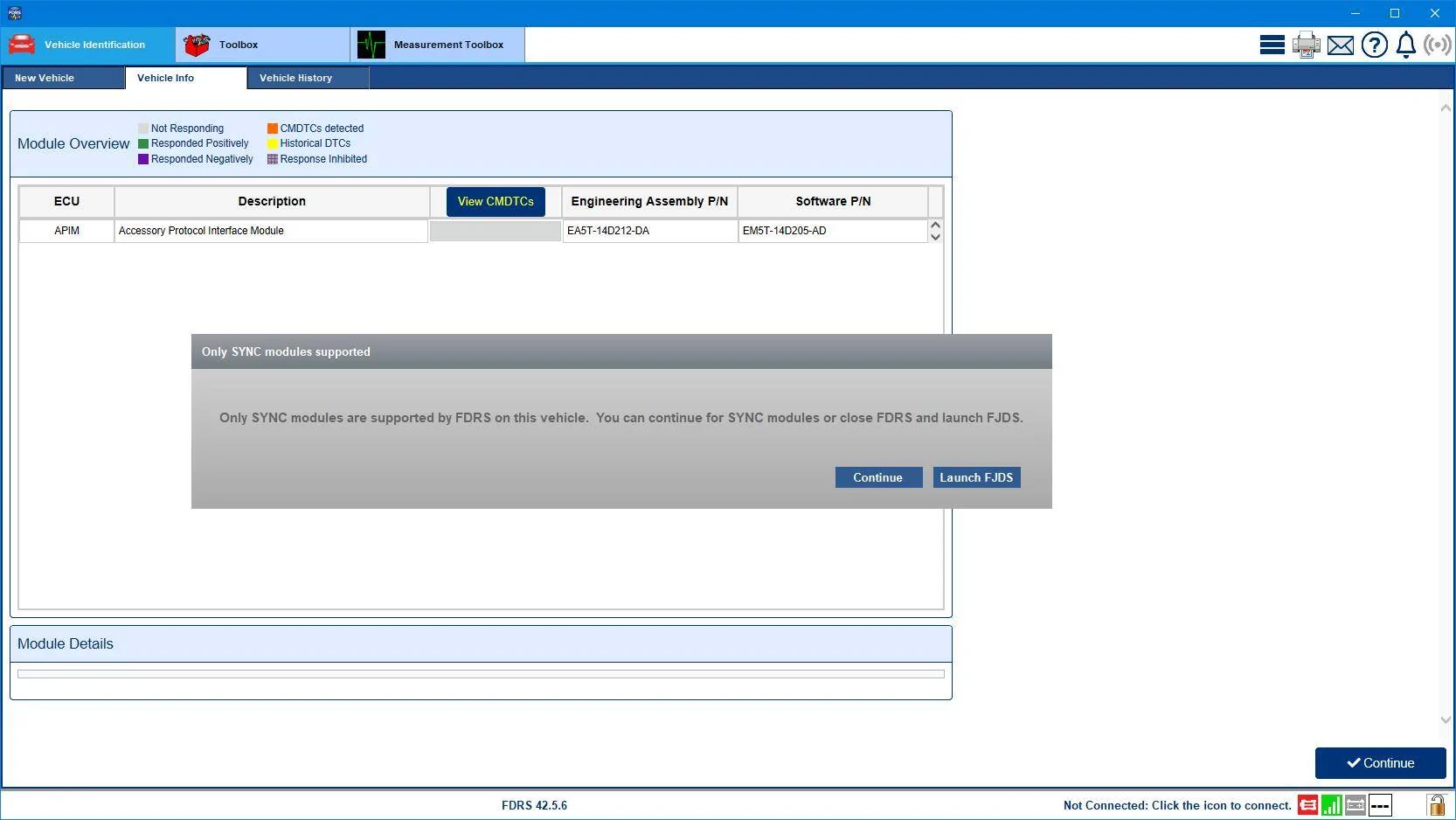This screenshot has width=1456, height=820.
Task: Click the FDRS 42.5.6 version text
Action: tap(534, 805)
